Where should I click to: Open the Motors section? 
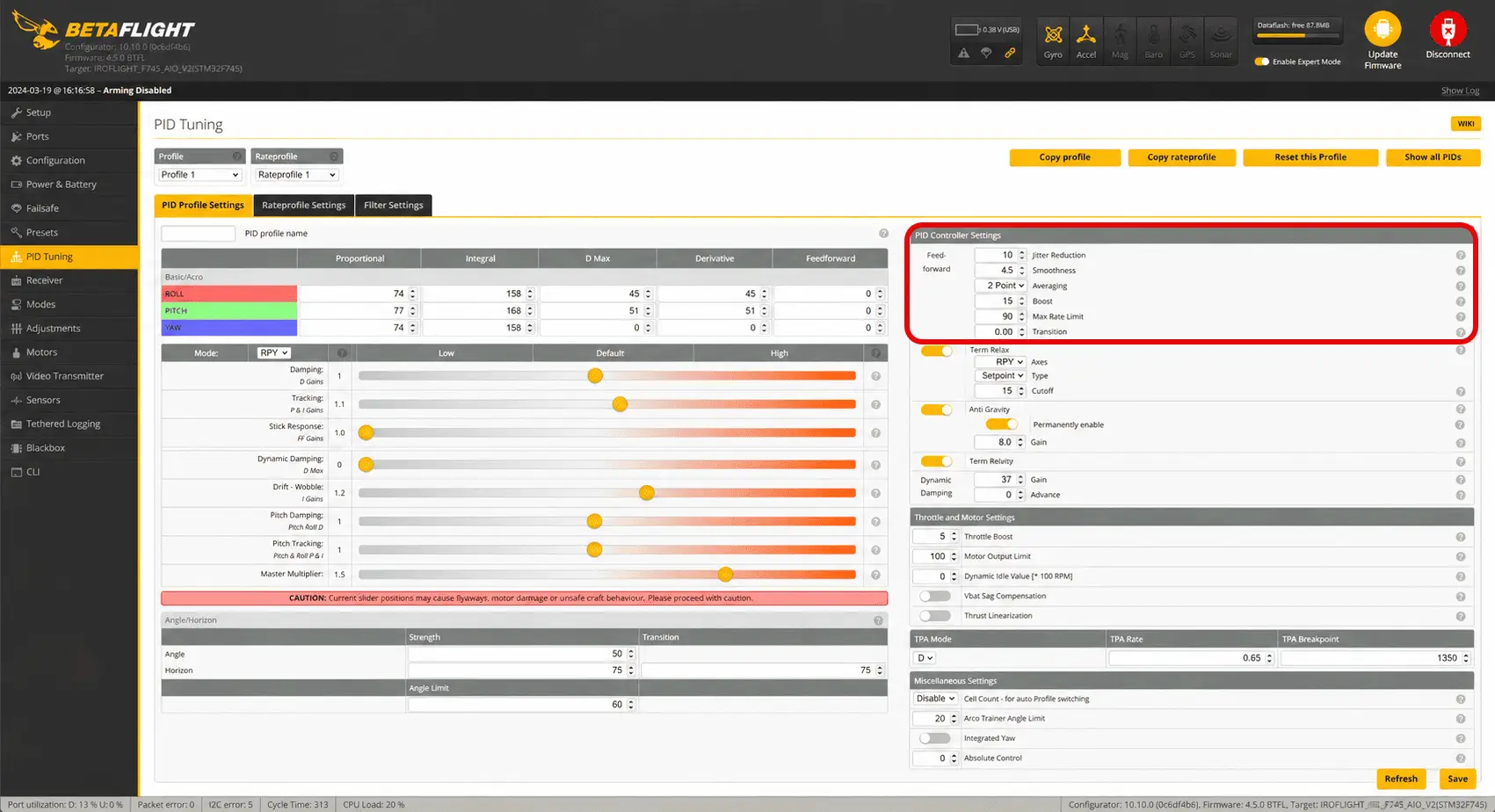point(69,352)
